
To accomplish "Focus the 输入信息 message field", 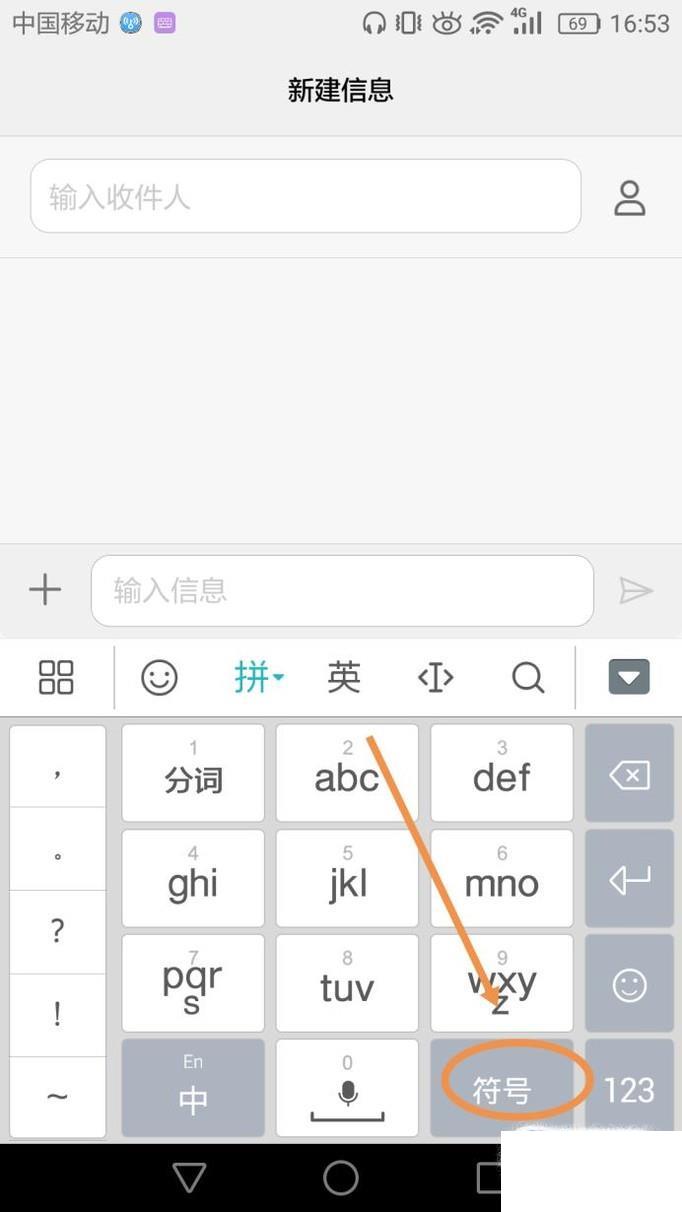I will click(342, 590).
